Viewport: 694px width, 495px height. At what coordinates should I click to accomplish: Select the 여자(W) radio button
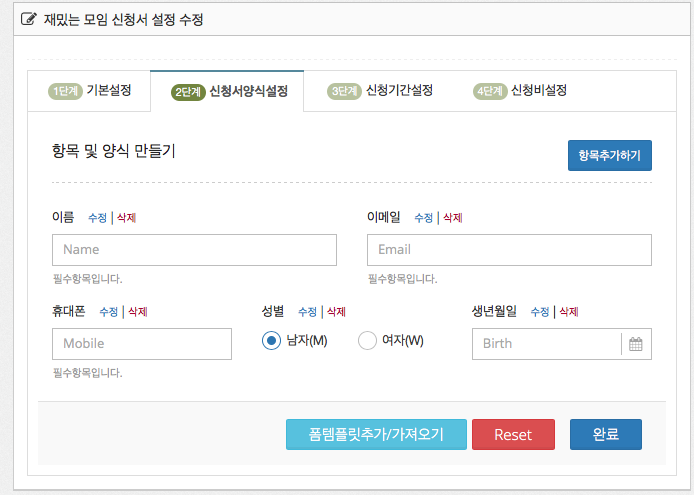point(367,341)
